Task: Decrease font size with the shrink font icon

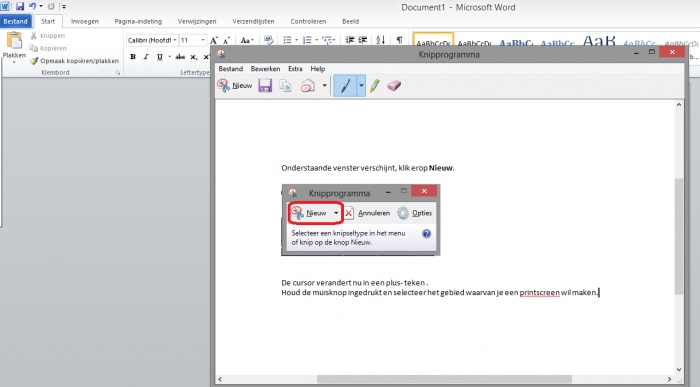Action: 227,40
